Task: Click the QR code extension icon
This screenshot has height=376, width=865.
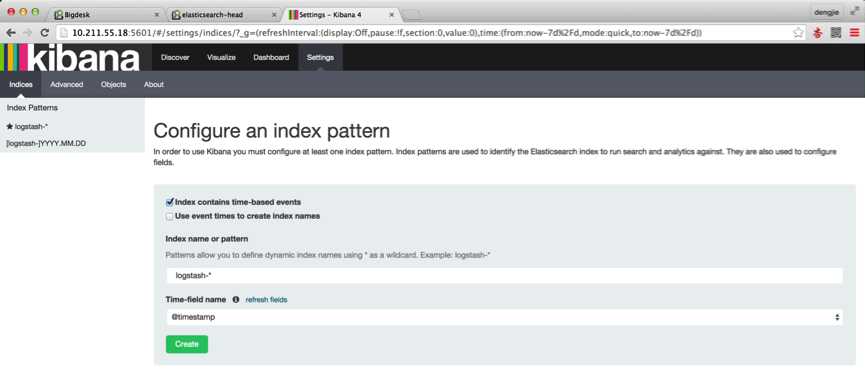Action: coord(836,33)
